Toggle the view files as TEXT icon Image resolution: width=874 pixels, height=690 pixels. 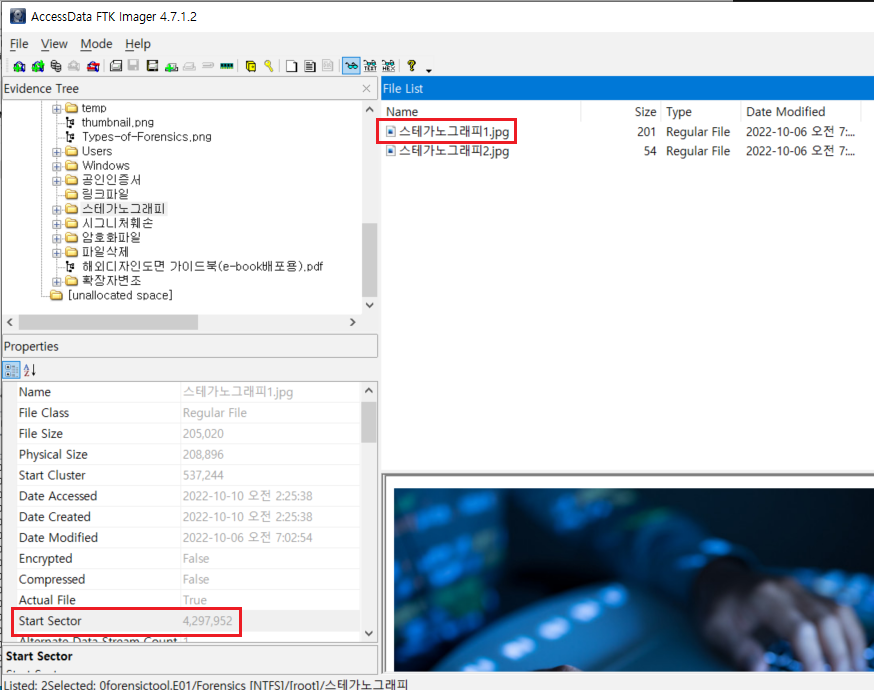click(x=370, y=66)
